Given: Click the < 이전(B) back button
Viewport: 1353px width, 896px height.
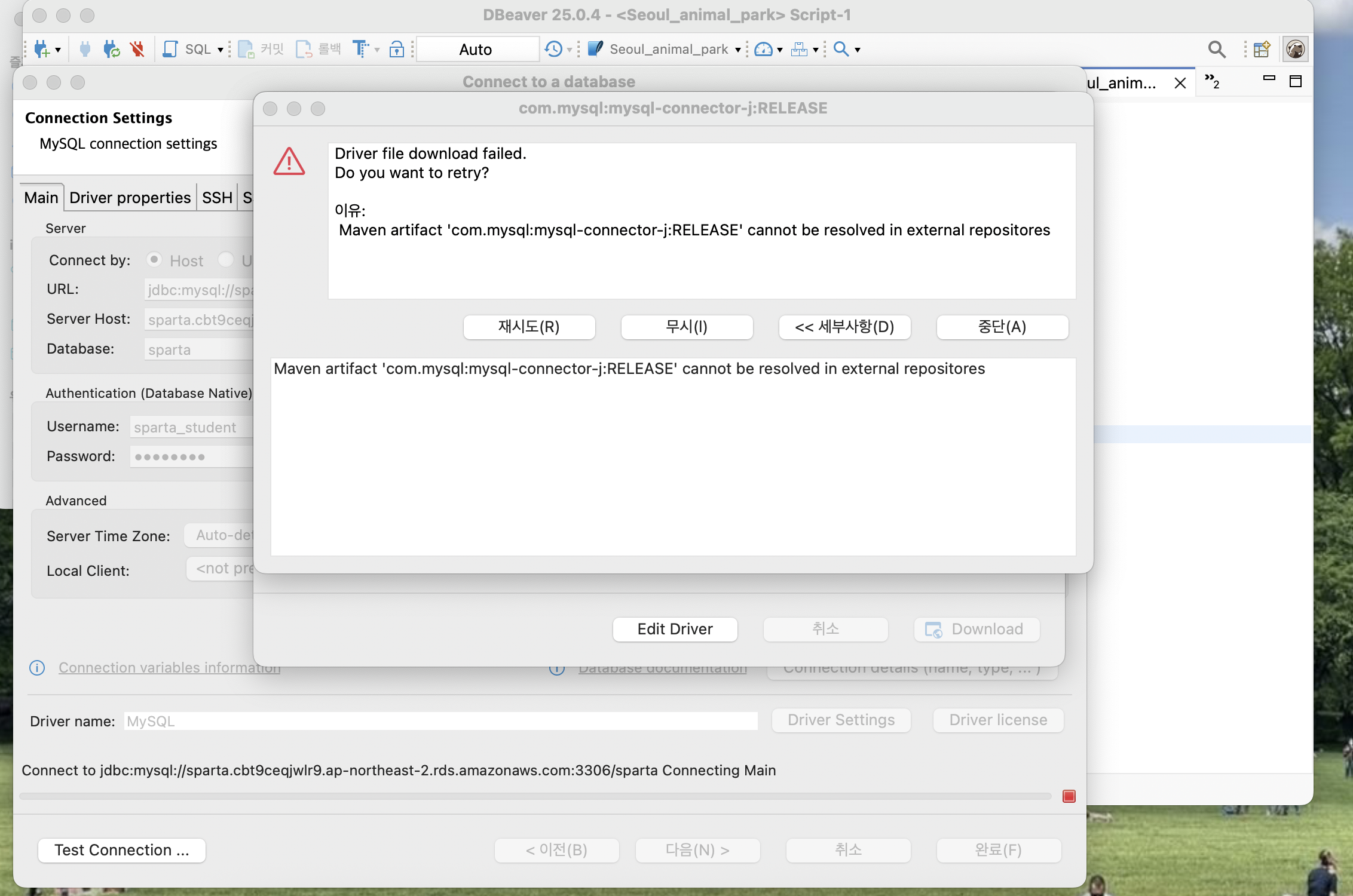Looking at the screenshot, I should click(557, 851).
